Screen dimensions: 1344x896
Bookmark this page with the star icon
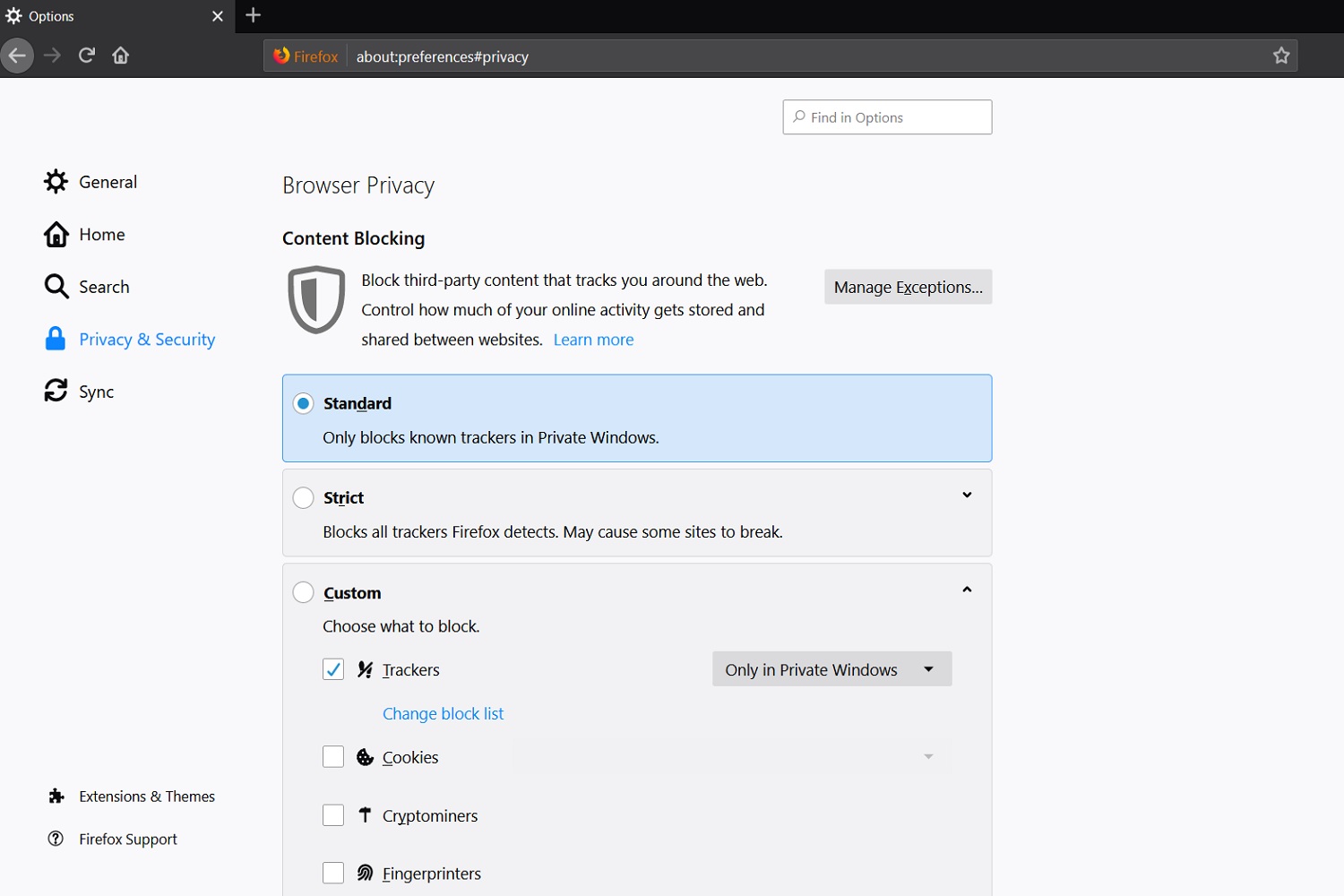[1281, 56]
